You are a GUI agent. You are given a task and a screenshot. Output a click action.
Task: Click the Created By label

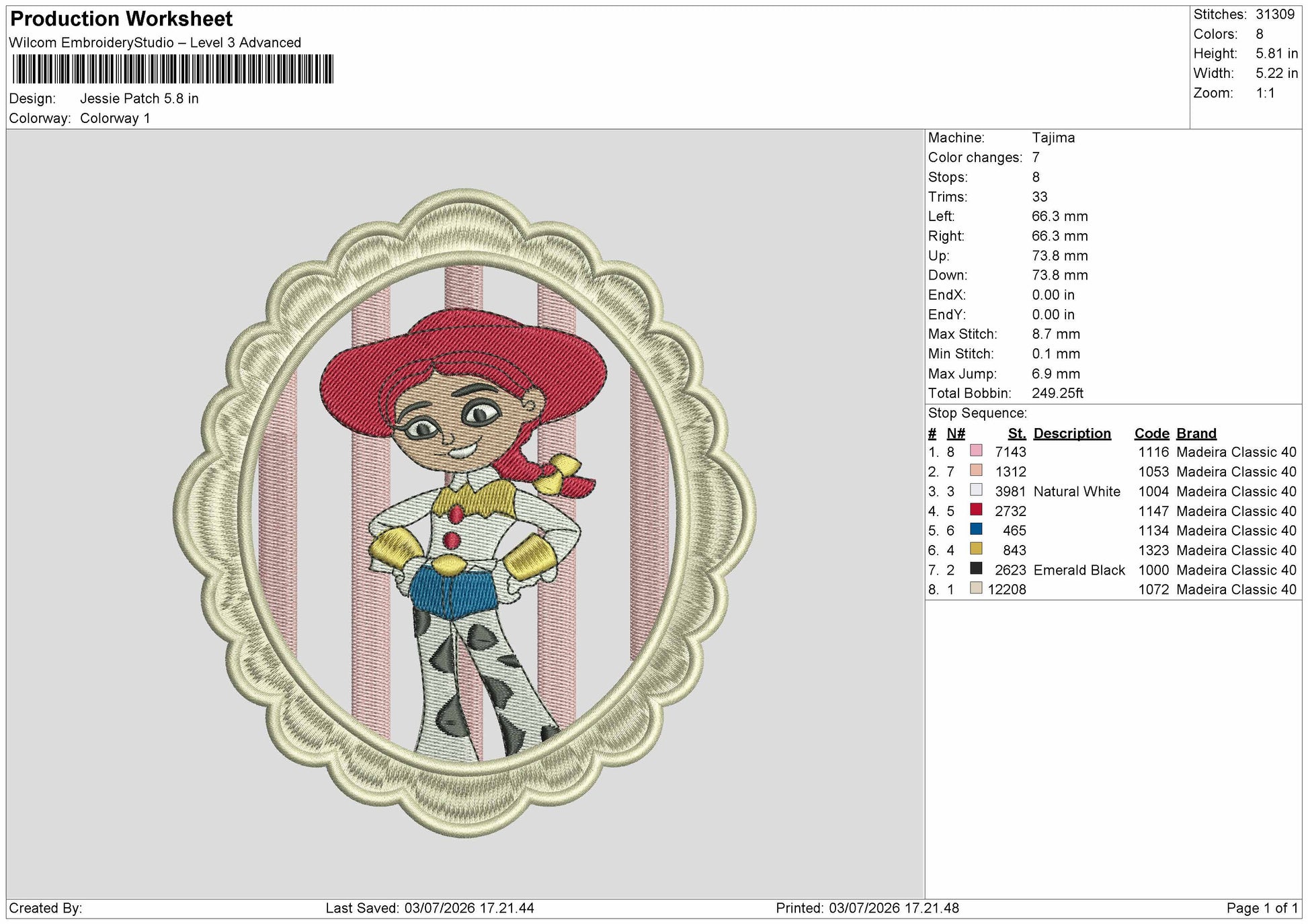pos(46,908)
